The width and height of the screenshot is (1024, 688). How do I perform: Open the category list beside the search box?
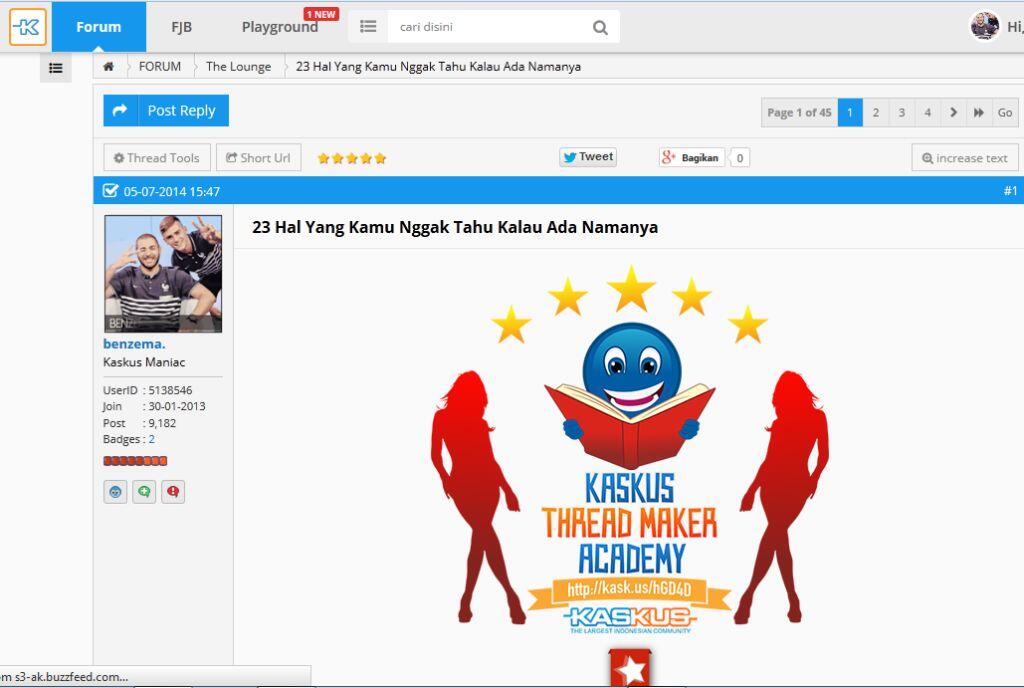tap(368, 27)
